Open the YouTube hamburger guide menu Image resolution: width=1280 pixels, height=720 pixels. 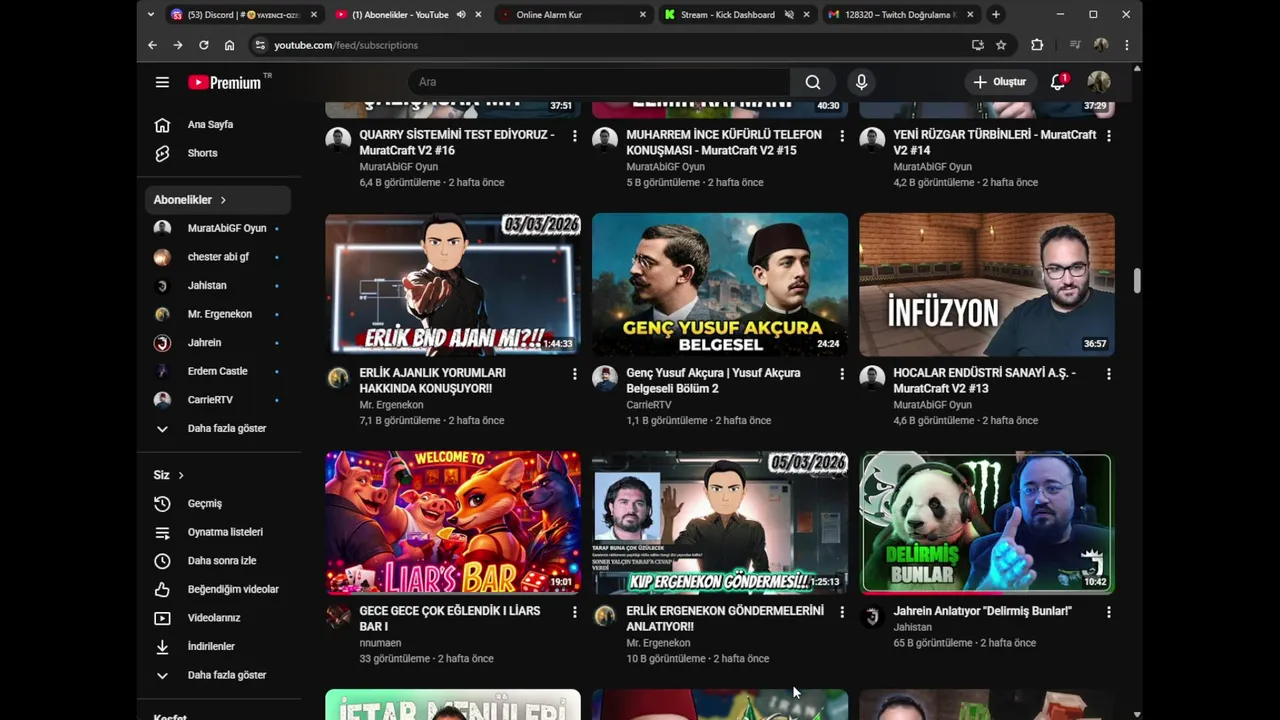[162, 82]
